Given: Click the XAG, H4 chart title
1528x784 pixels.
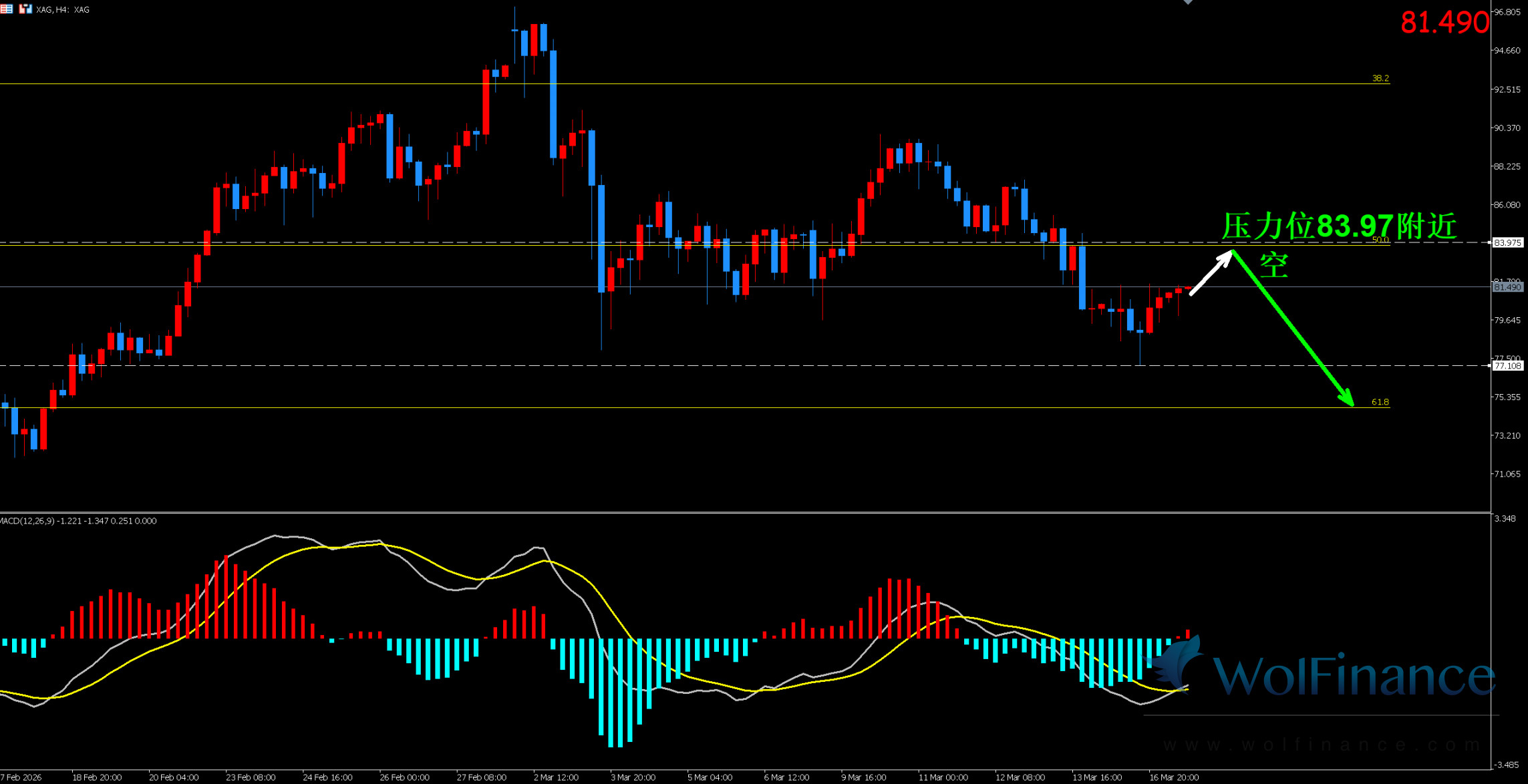Looking at the screenshot, I should pos(63,9).
